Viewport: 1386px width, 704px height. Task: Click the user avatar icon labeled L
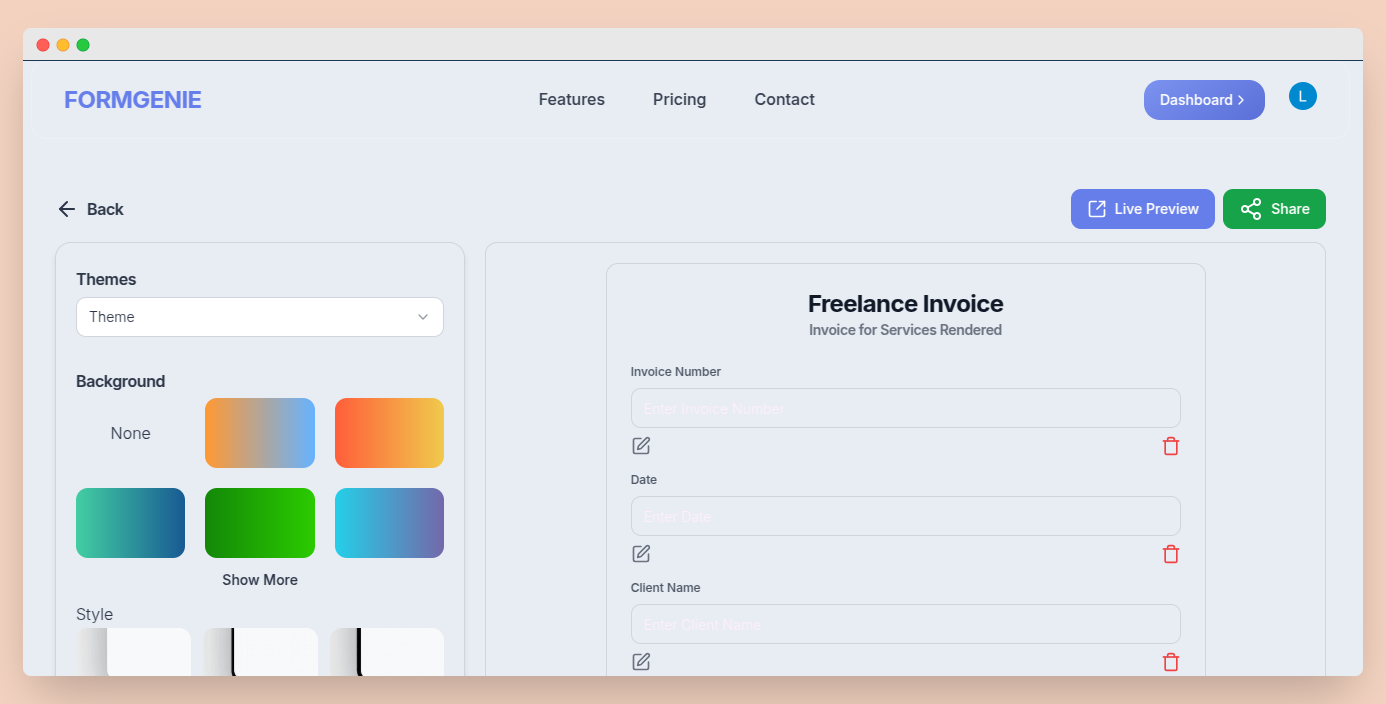(1302, 97)
